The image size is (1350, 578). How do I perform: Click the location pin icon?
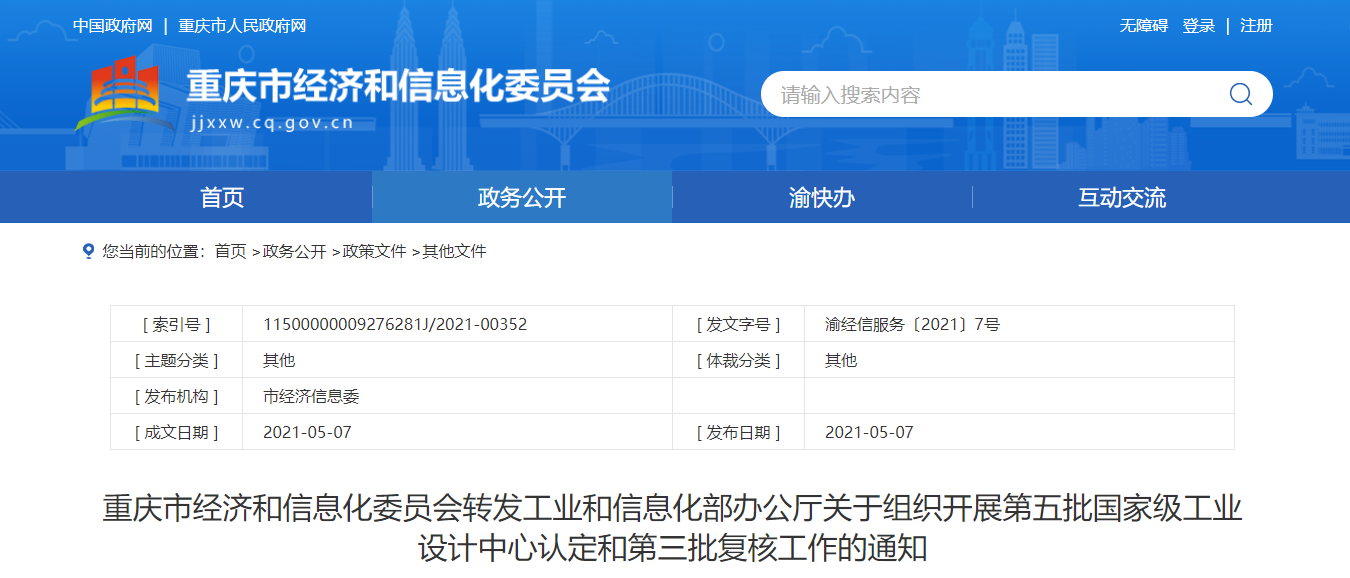[x=88, y=251]
